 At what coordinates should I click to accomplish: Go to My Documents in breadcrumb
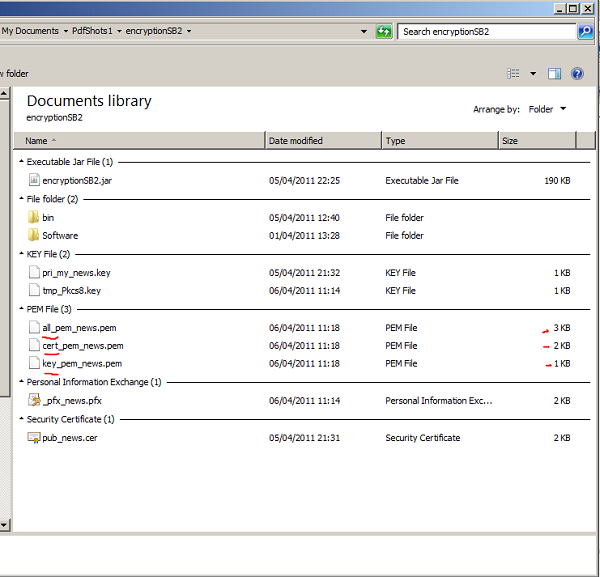(30, 31)
